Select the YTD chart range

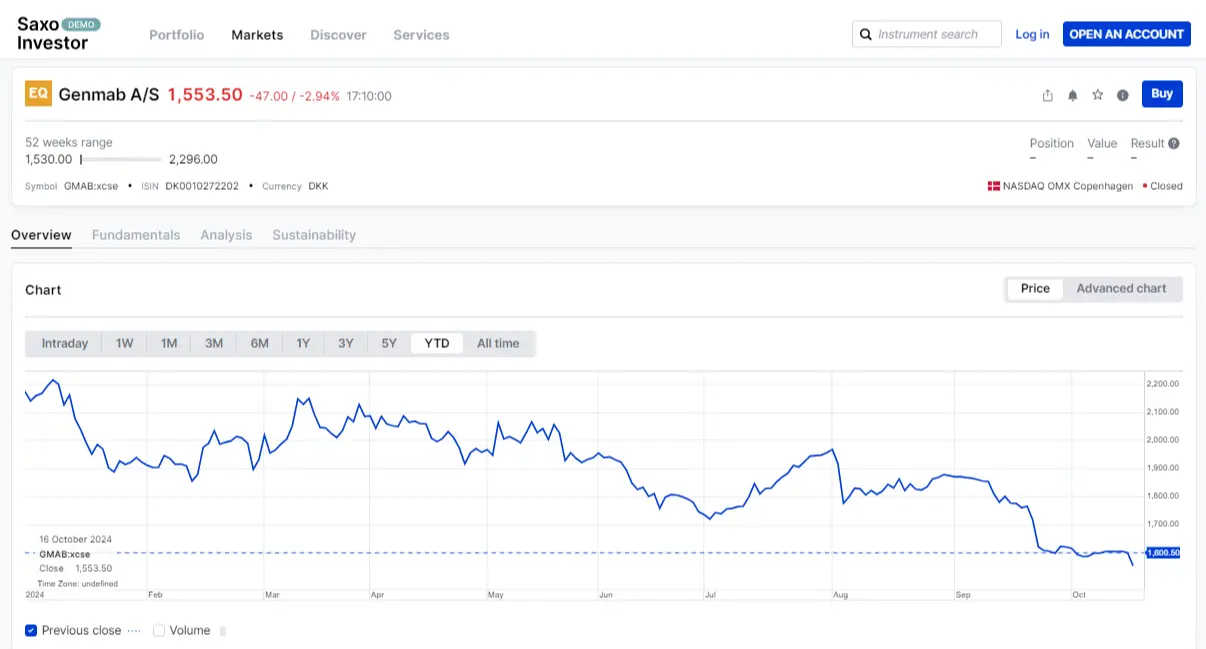pos(437,343)
